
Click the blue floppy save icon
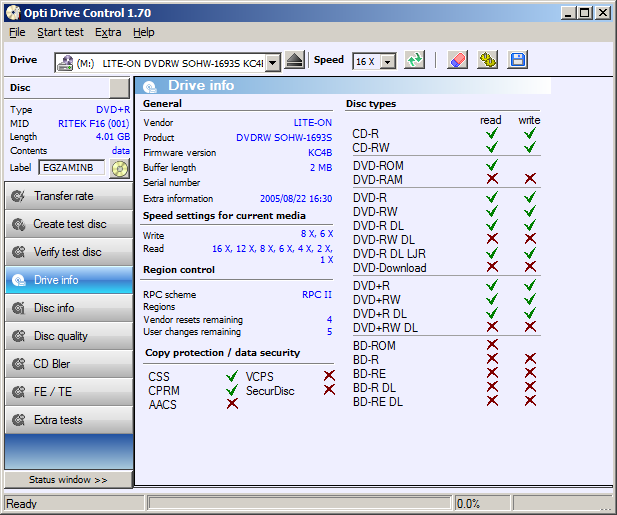coord(517,60)
